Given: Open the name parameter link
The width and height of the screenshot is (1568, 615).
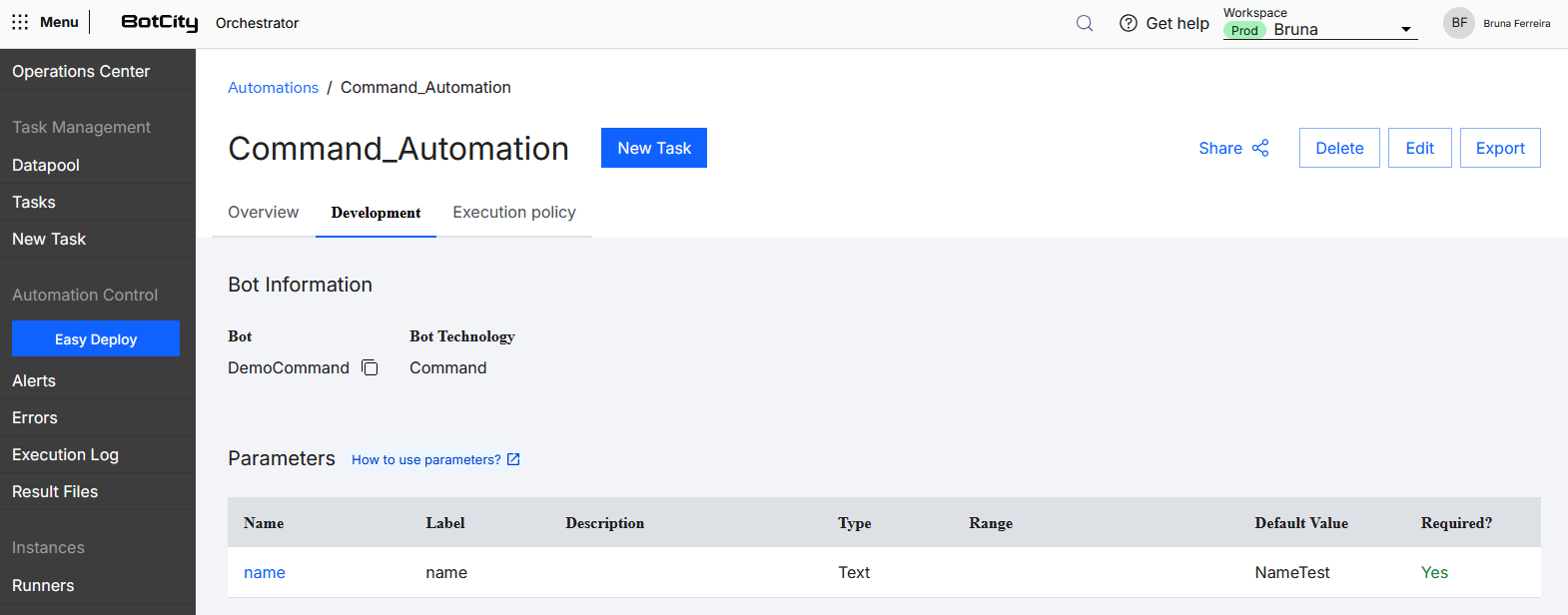Looking at the screenshot, I should coord(265,572).
